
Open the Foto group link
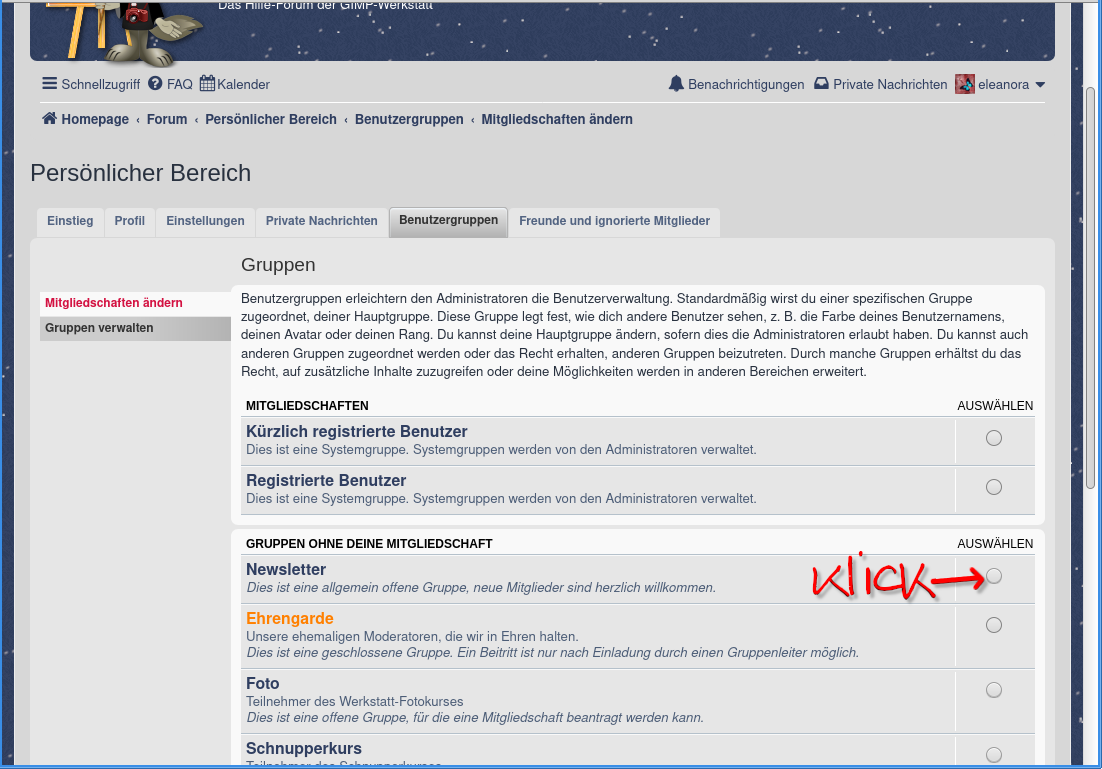point(263,684)
